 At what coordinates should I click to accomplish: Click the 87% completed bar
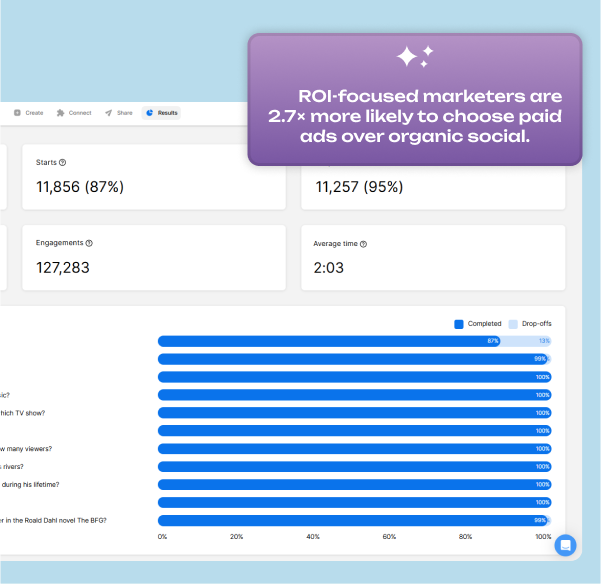(x=328, y=341)
